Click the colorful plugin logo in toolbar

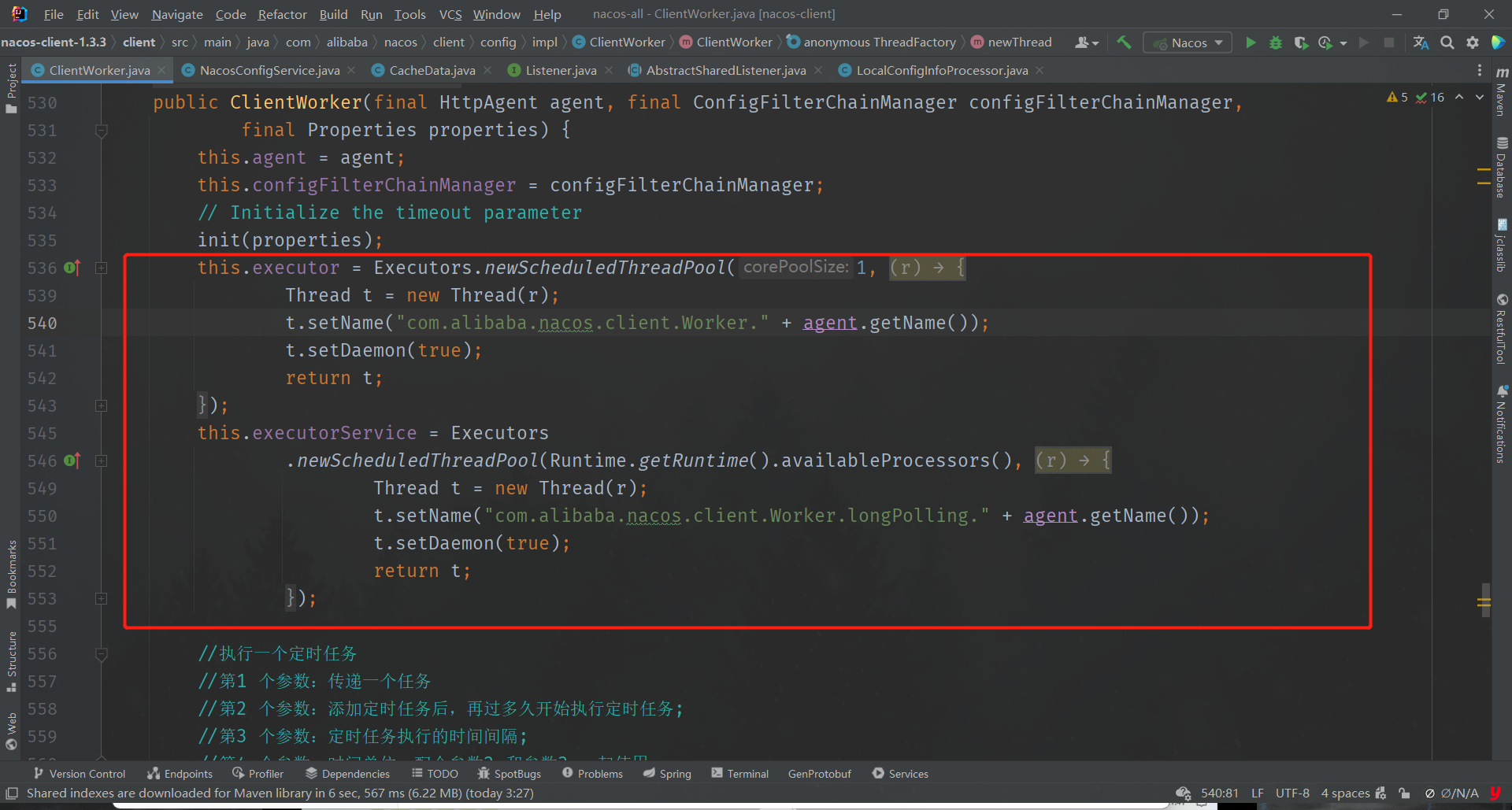1498,43
